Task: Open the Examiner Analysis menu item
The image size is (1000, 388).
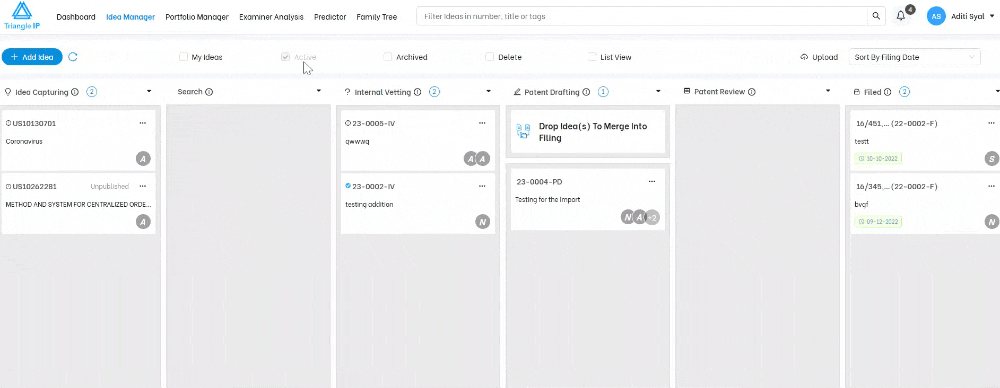Action: (271, 17)
